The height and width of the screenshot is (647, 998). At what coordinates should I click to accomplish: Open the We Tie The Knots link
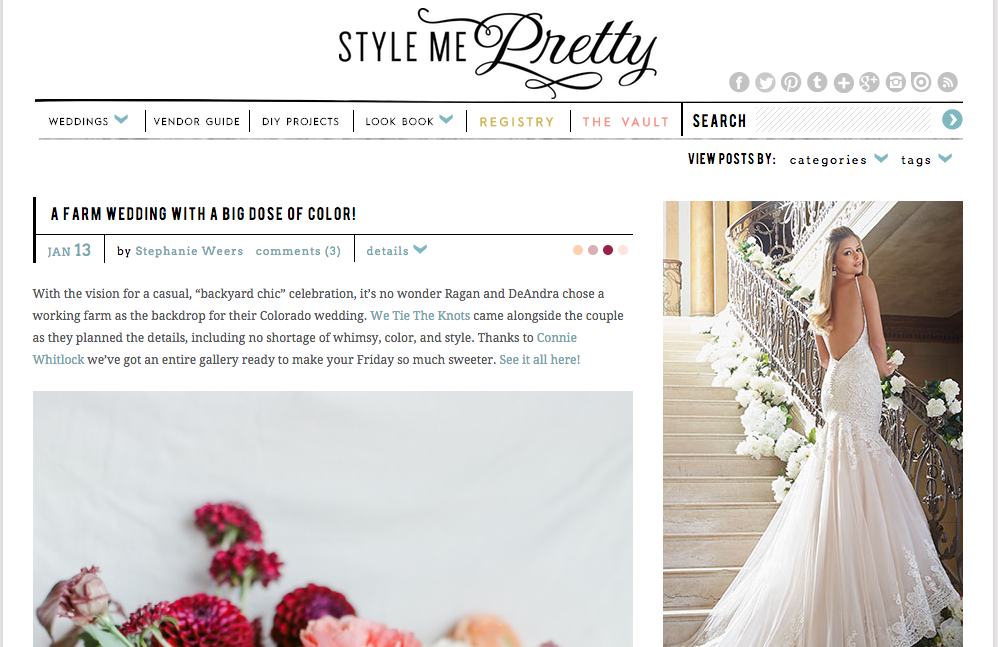click(x=420, y=316)
